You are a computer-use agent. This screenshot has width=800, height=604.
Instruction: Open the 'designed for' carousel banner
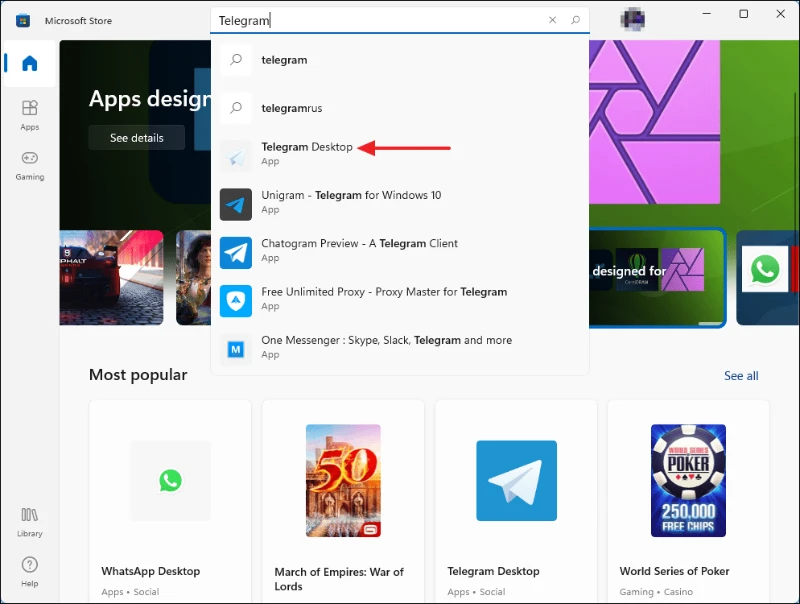point(658,278)
